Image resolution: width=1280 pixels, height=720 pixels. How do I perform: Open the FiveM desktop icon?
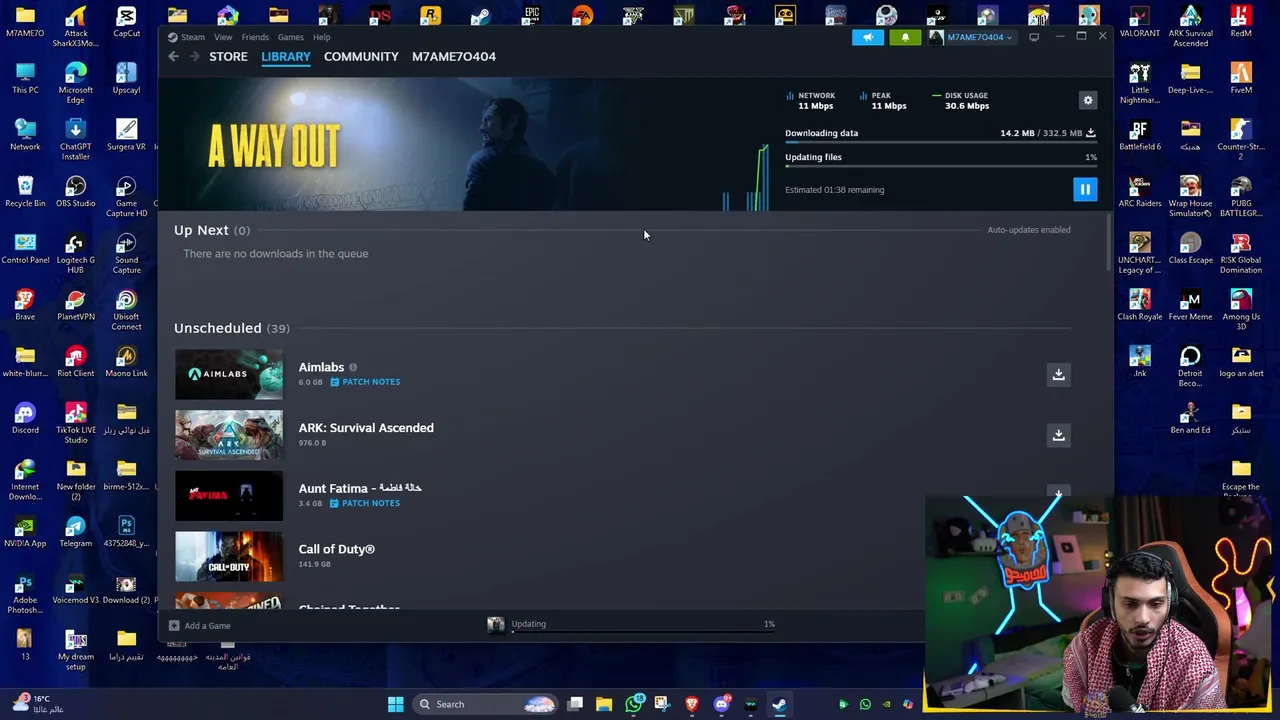(x=1241, y=78)
